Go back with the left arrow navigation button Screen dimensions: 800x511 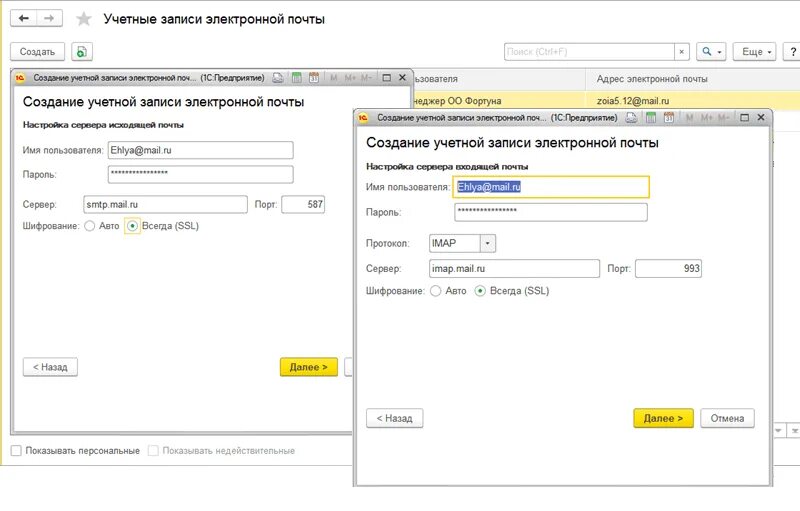23,18
